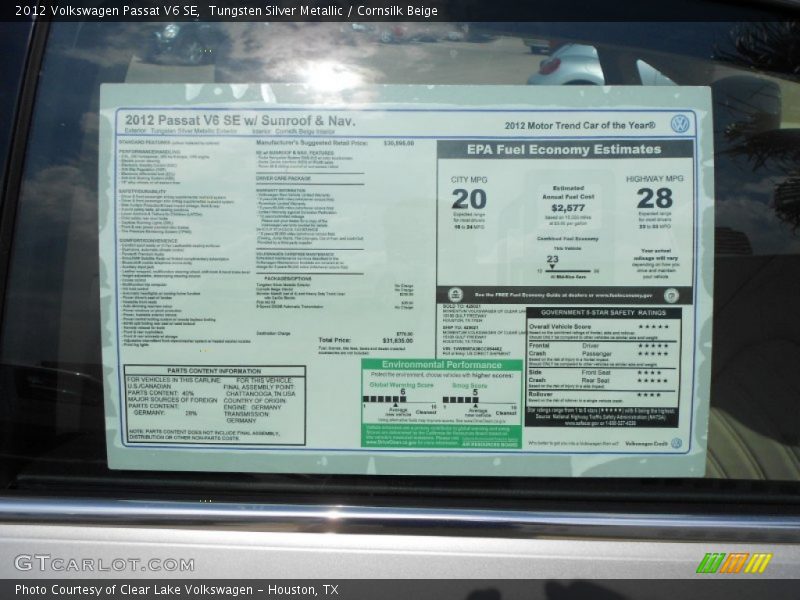800x600 pixels.
Task: Click 'Combined Fuel Economy' label
Action: click(567, 239)
